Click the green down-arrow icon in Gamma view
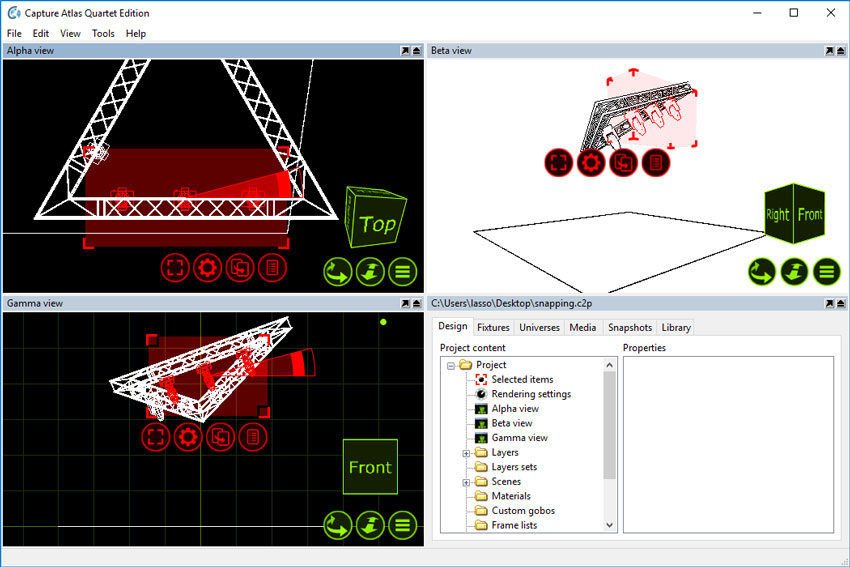This screenshot has height=567, width=850. 370,524
